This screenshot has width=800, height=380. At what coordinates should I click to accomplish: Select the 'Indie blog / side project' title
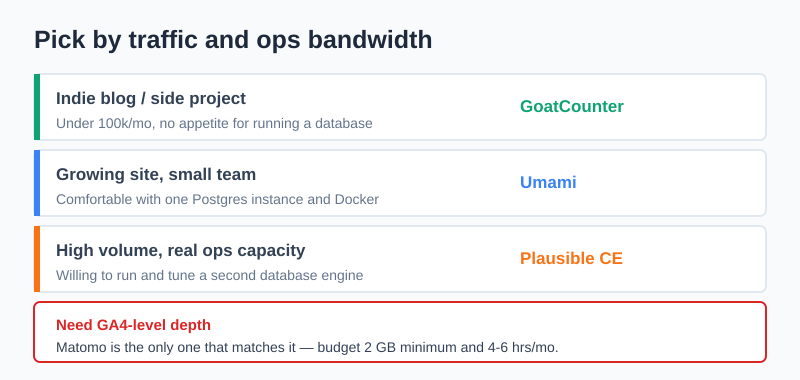[151, 98]
